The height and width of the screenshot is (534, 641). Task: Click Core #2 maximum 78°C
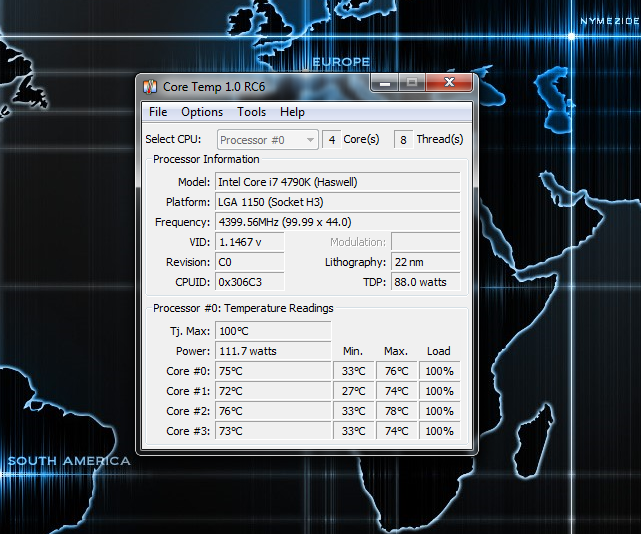397,411
